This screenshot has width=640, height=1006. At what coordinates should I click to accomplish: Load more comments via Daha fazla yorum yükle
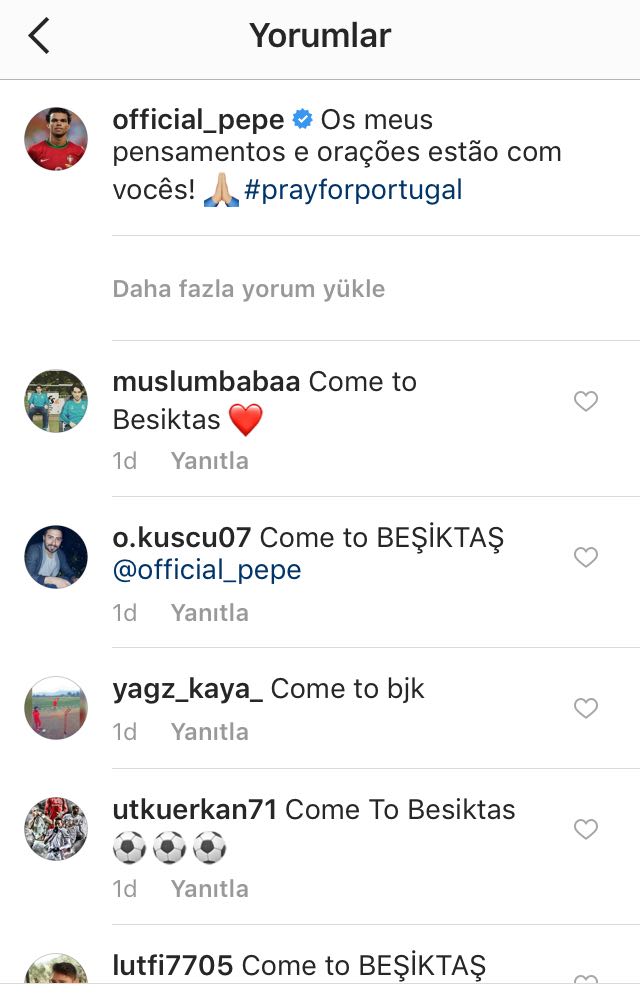click(x=249, y=289)
